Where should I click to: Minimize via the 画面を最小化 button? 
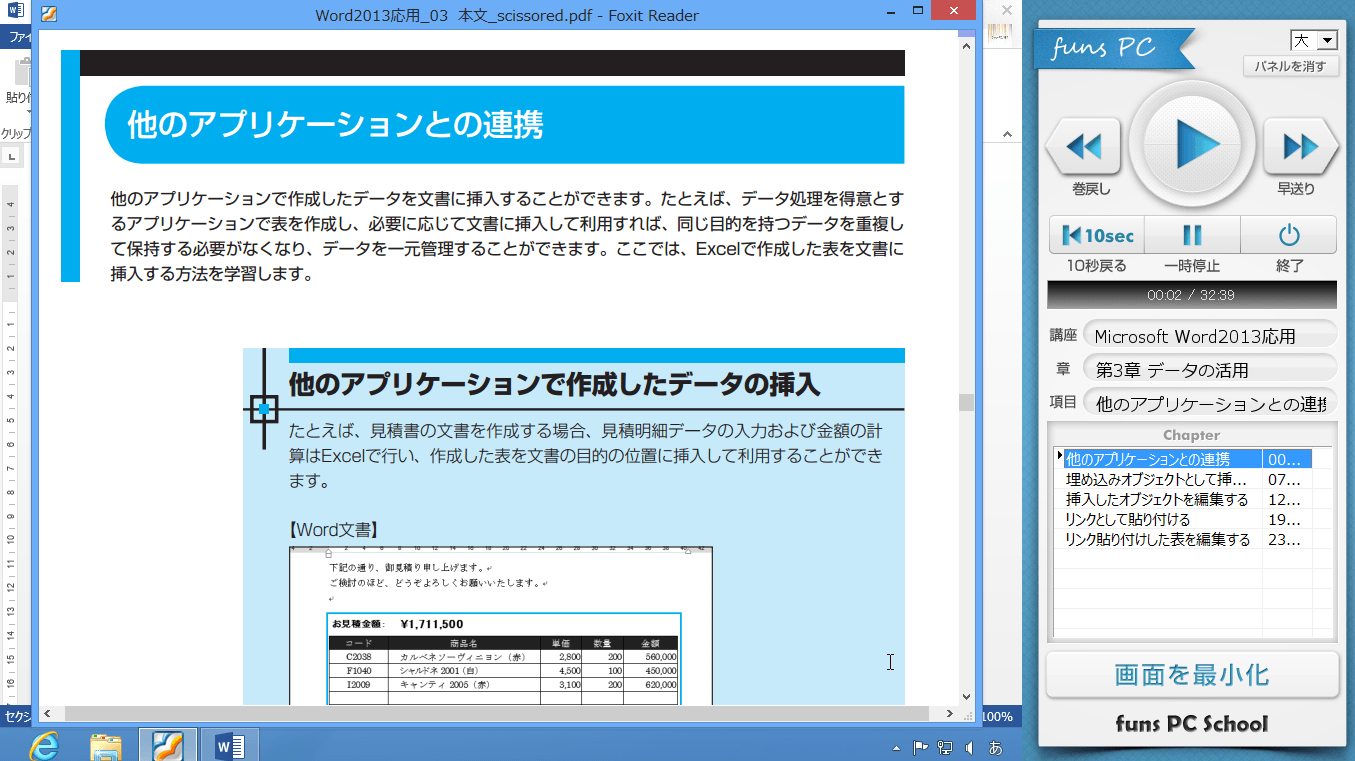click(x=1191, y=674)
